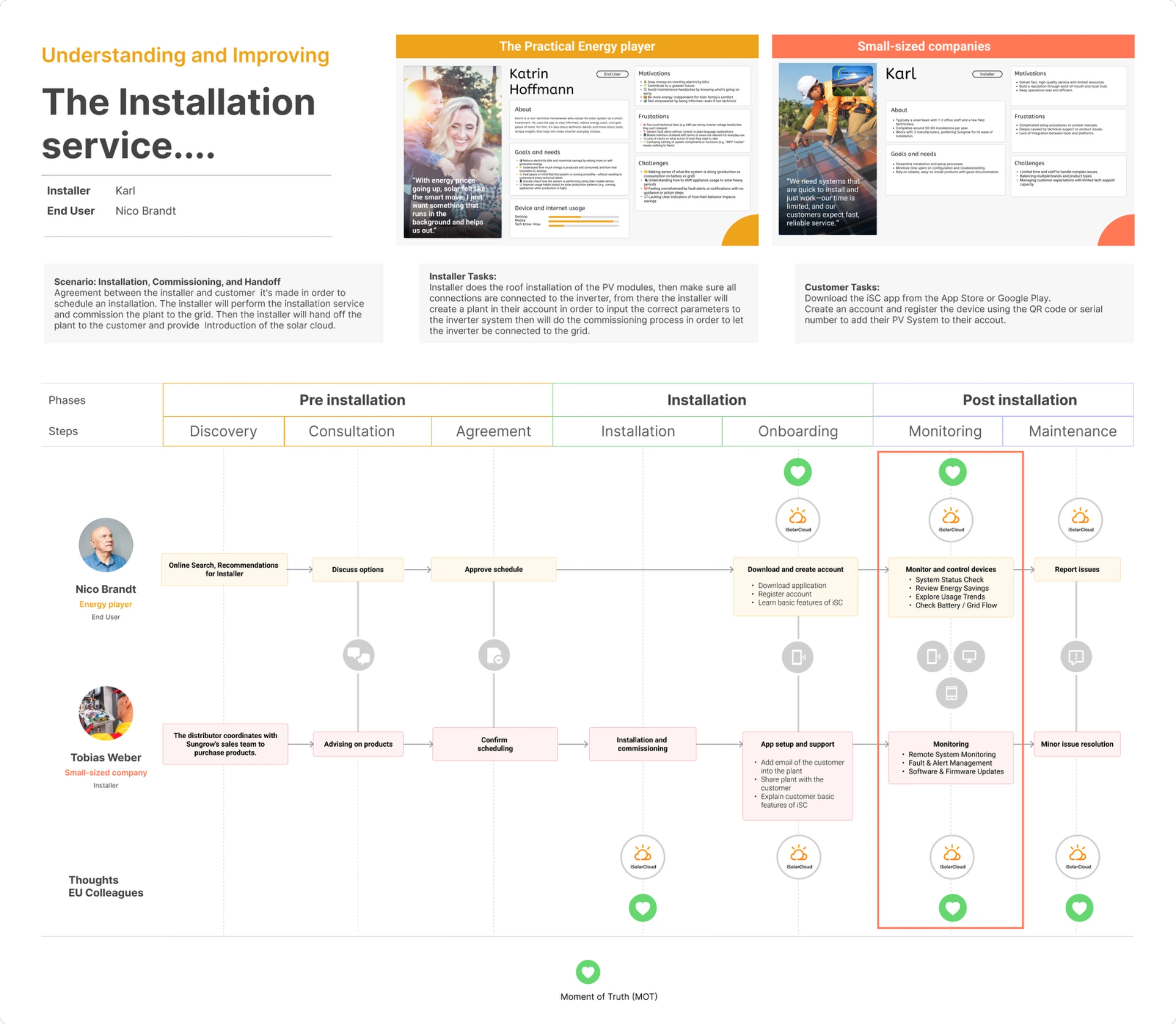The image size is (1176, 1024).
Task: Select the Monitoring step
Action: click(938, 431)
